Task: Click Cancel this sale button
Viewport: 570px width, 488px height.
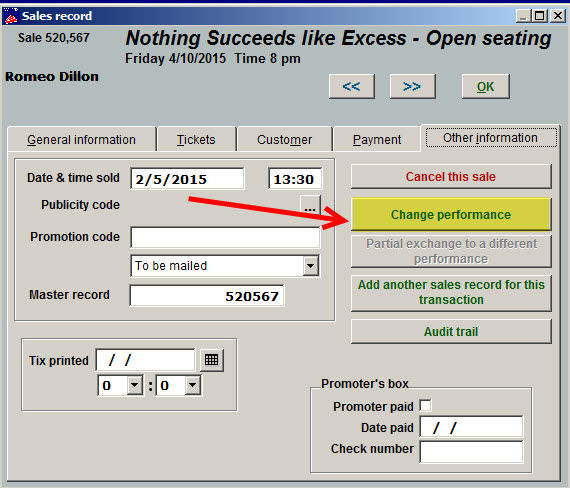Action: [x=451, y=177]
